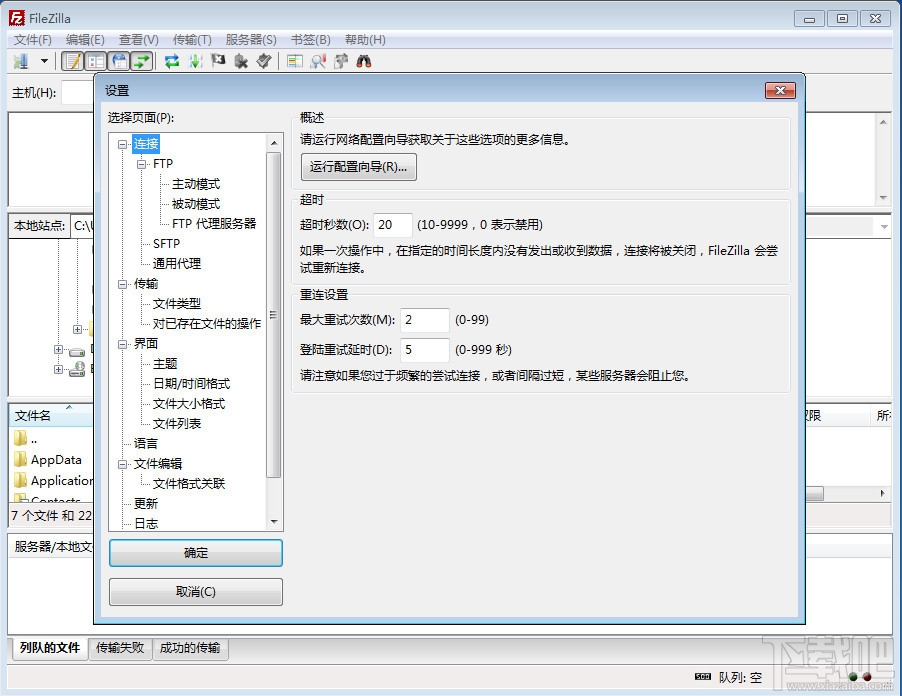902x696 pixels.
Task: Open the Site Manager dropdown arrow
Action: [43, 61]
